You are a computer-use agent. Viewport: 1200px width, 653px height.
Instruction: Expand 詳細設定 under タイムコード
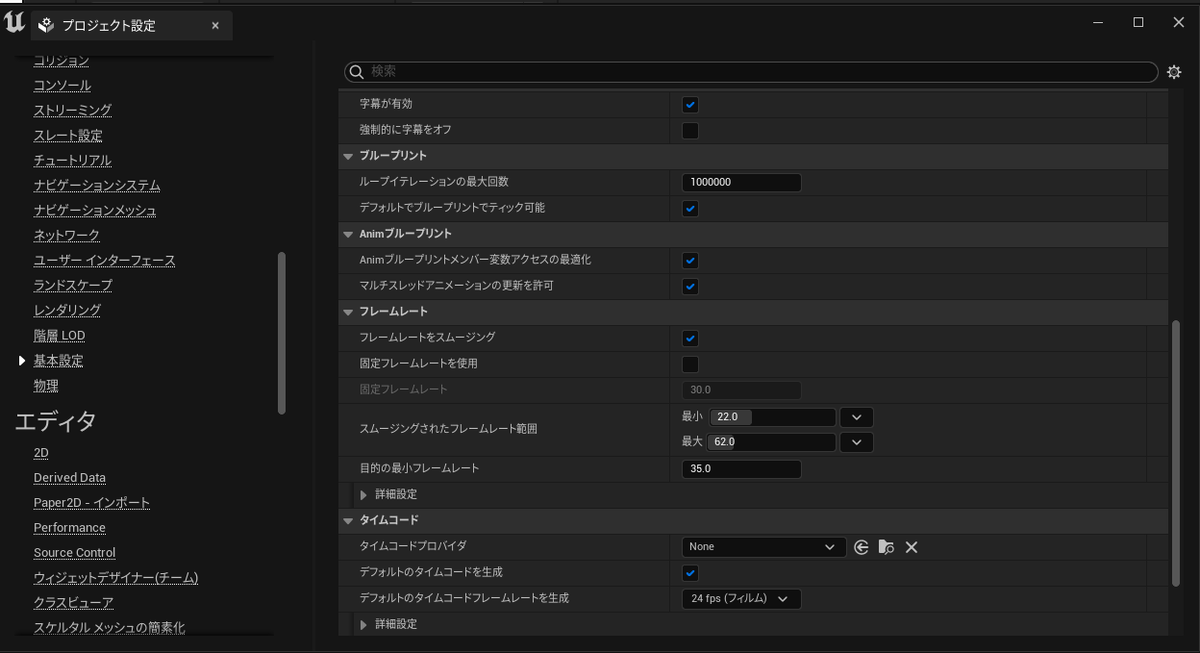pyautogui.click(x=364, y=624)
